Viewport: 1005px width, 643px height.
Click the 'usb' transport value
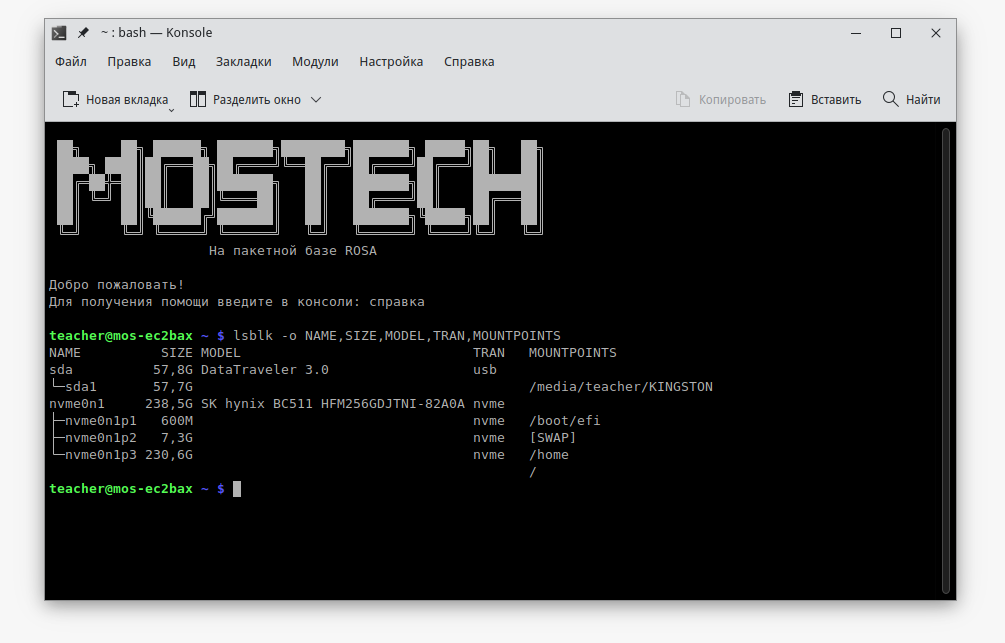point(485,369)
